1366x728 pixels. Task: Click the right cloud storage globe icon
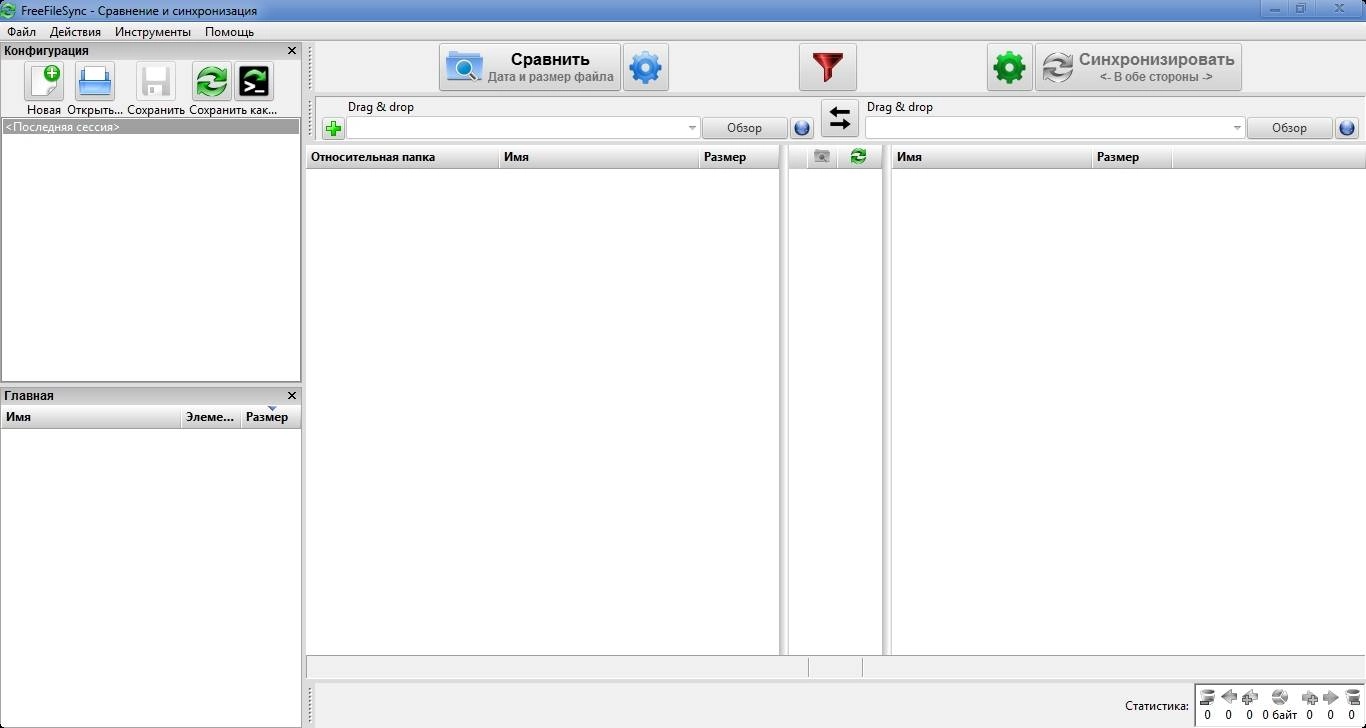coord(1347,128)
